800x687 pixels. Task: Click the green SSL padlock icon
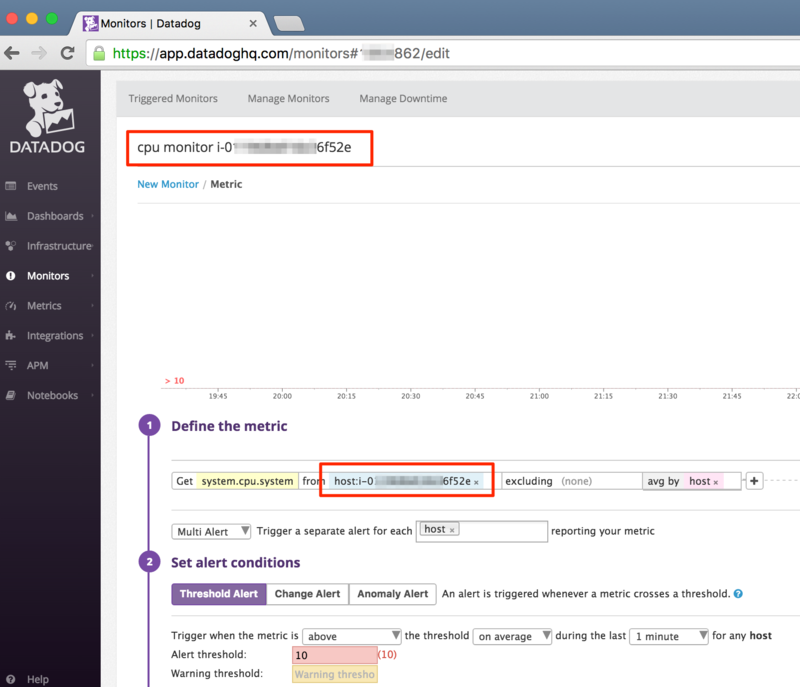click(x=99, y=53)
